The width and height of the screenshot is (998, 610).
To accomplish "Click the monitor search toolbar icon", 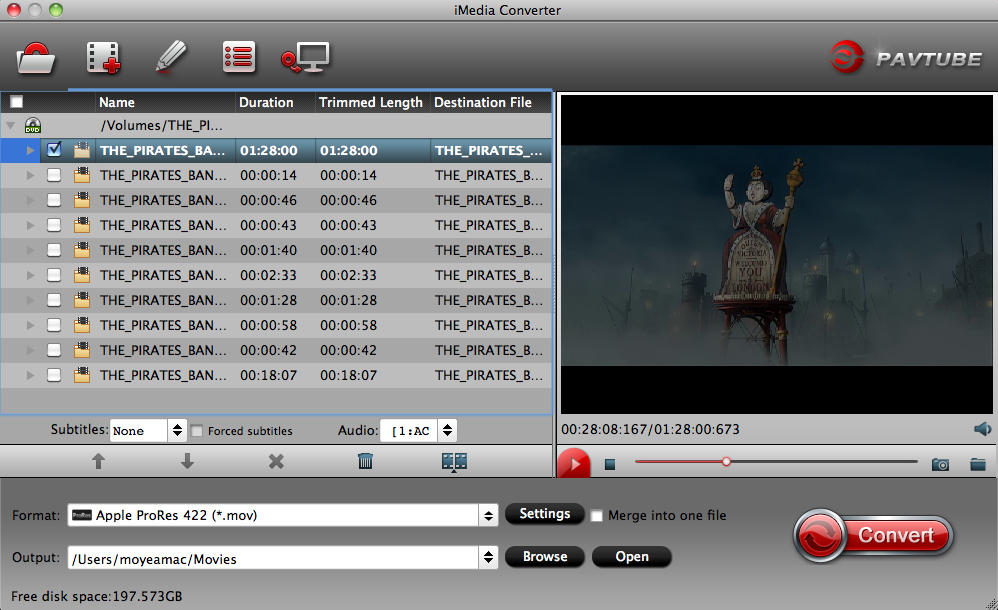I will click(306, 57).
